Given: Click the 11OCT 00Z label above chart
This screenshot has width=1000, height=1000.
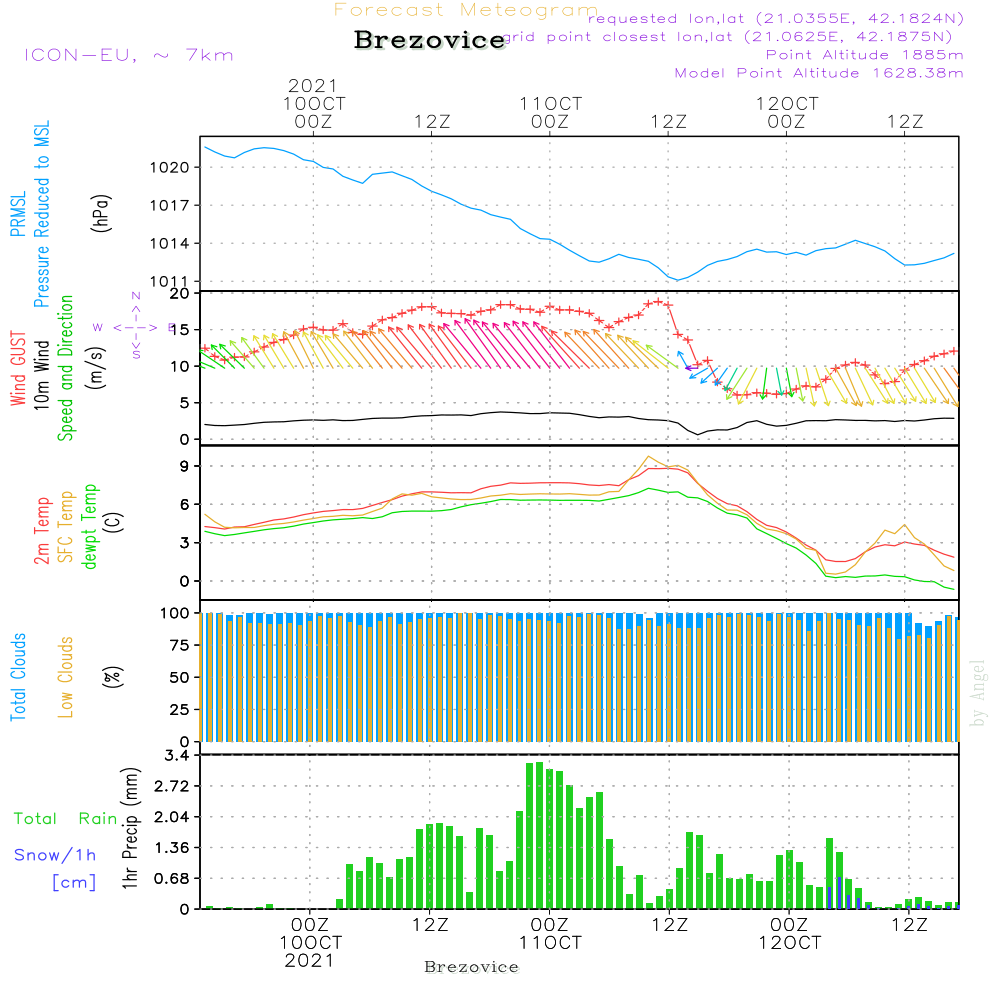Looking at the screenshot, I should pos(550,112).
